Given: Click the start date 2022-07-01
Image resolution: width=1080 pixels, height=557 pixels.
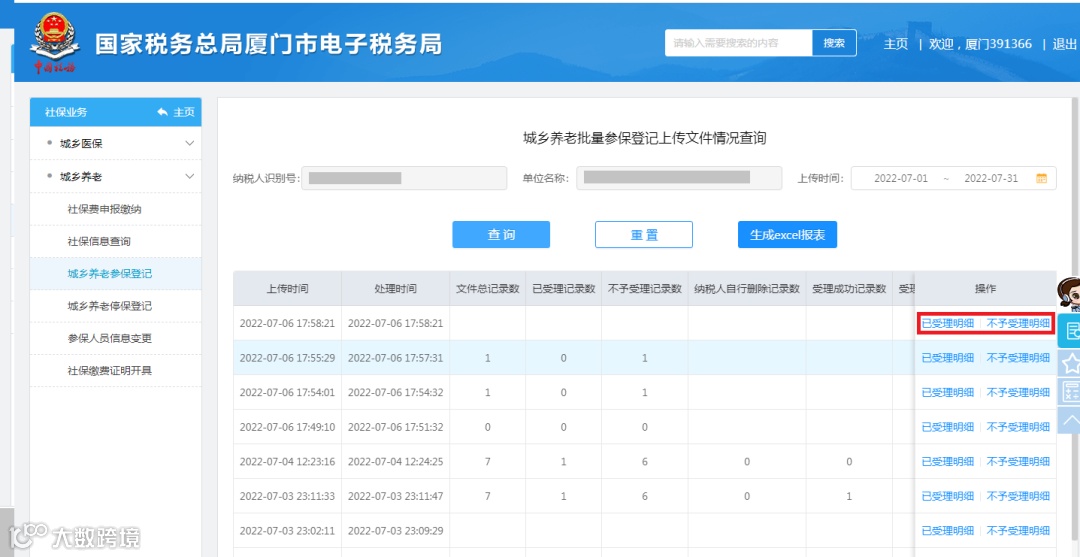Looking at the screenshot, I should coord(901,178).
